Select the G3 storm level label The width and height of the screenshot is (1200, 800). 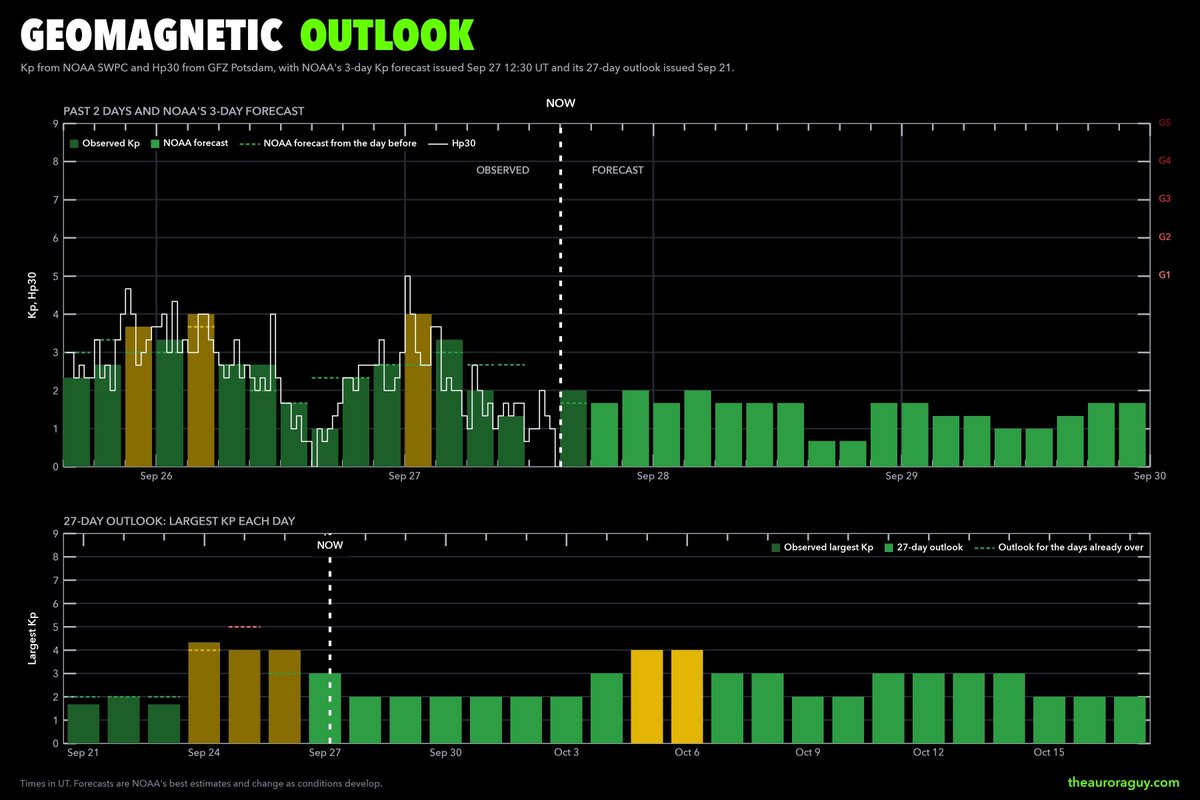tap(1164, 199)
